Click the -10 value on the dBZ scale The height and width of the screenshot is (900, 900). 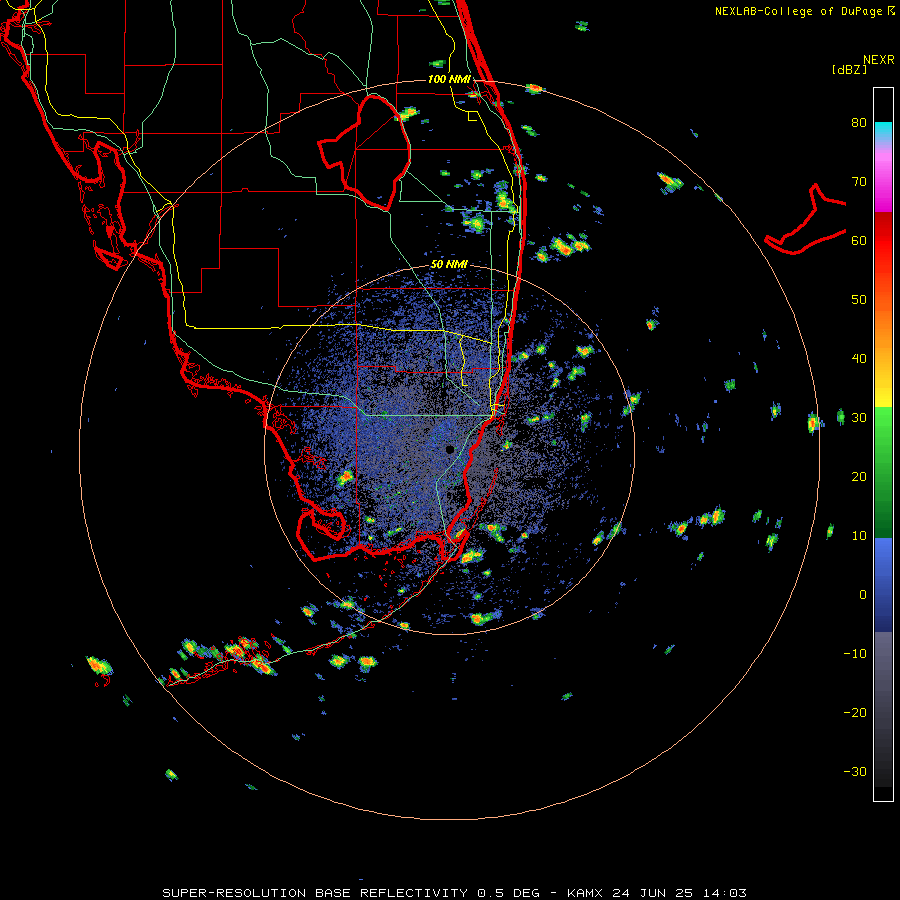855,654
